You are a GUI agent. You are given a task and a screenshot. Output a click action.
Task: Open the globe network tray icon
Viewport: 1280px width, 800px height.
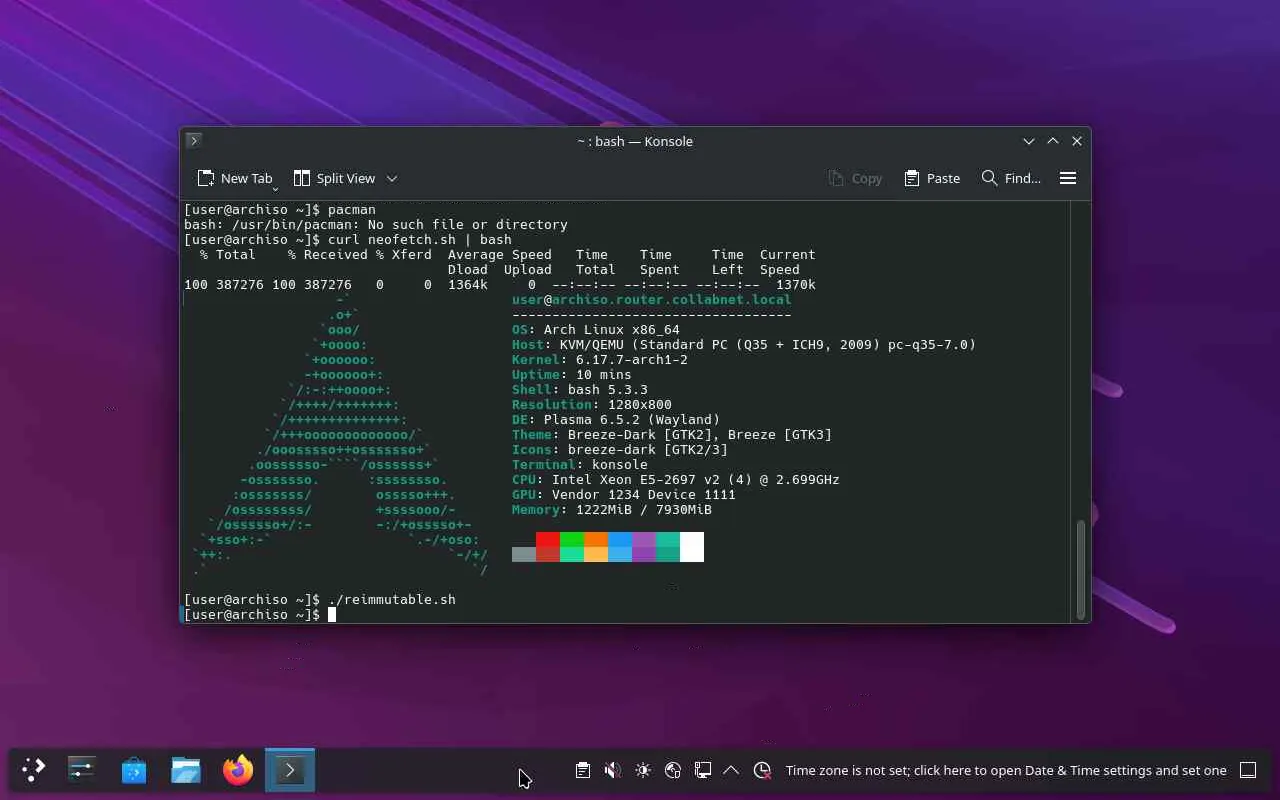point(673,770)
